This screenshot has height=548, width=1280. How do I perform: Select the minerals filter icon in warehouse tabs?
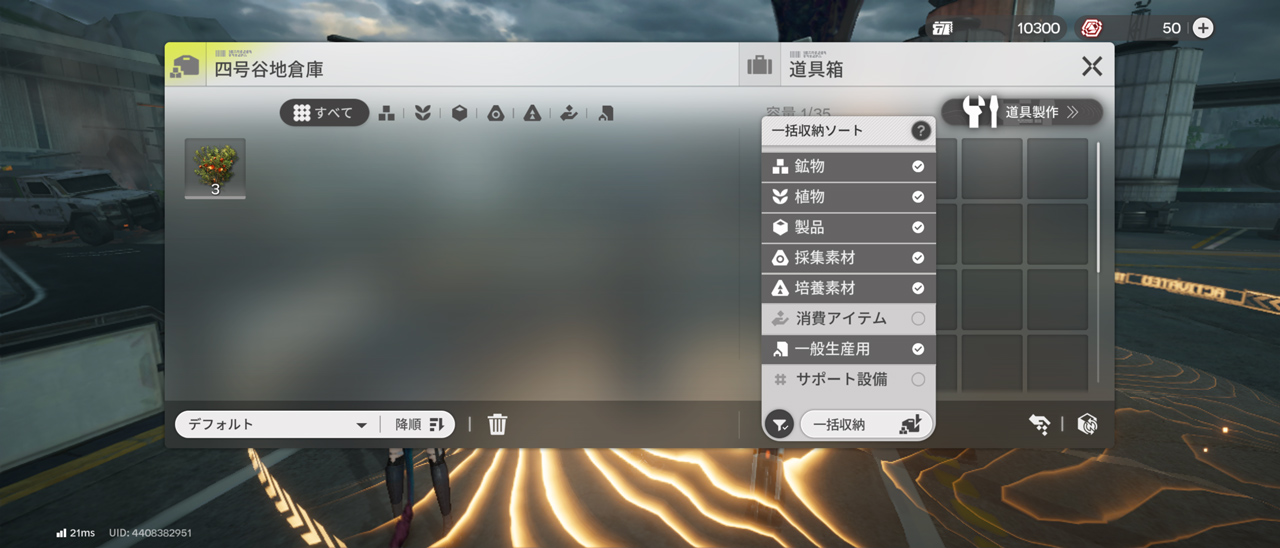coord(386,114)
